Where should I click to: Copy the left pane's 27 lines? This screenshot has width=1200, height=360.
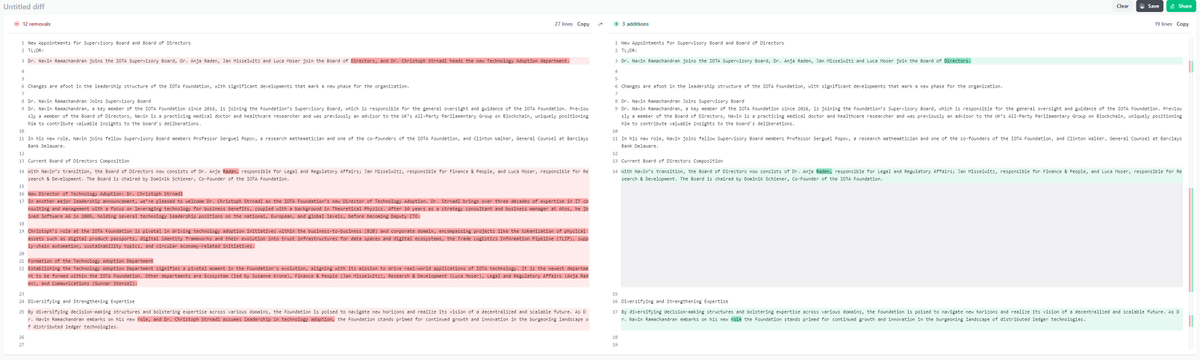583,23
